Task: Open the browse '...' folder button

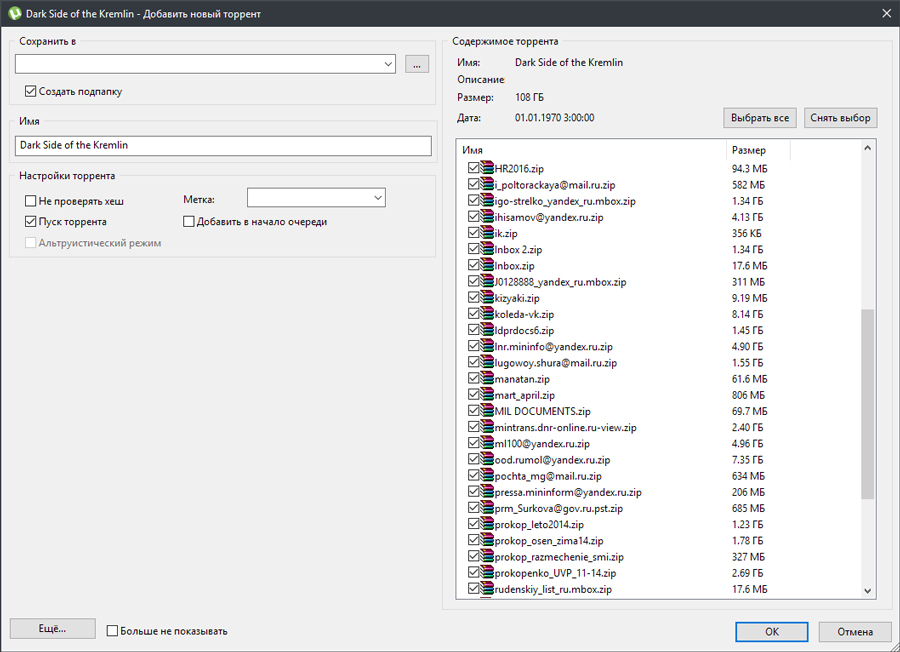Action: click(417, 65)
